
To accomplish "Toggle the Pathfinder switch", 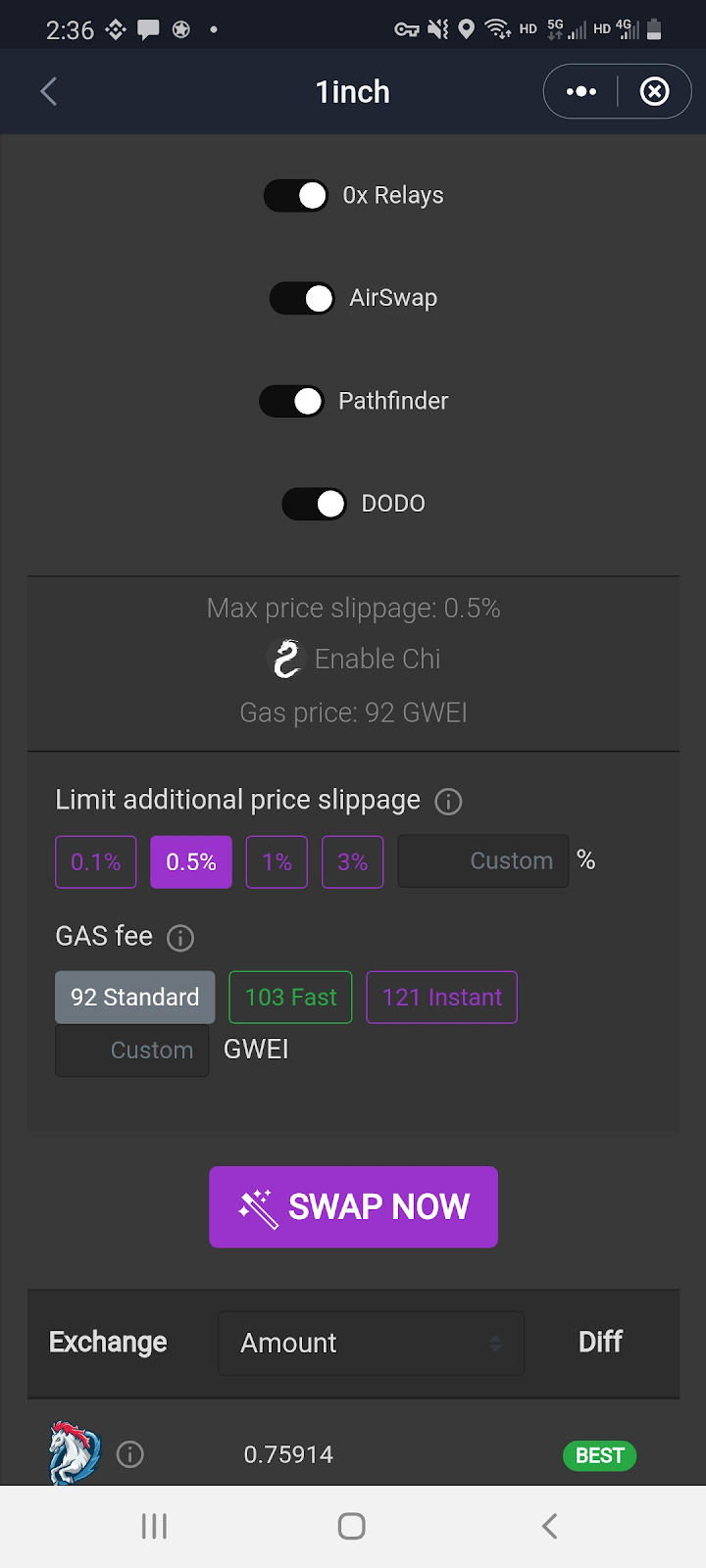I will point(291,401).
